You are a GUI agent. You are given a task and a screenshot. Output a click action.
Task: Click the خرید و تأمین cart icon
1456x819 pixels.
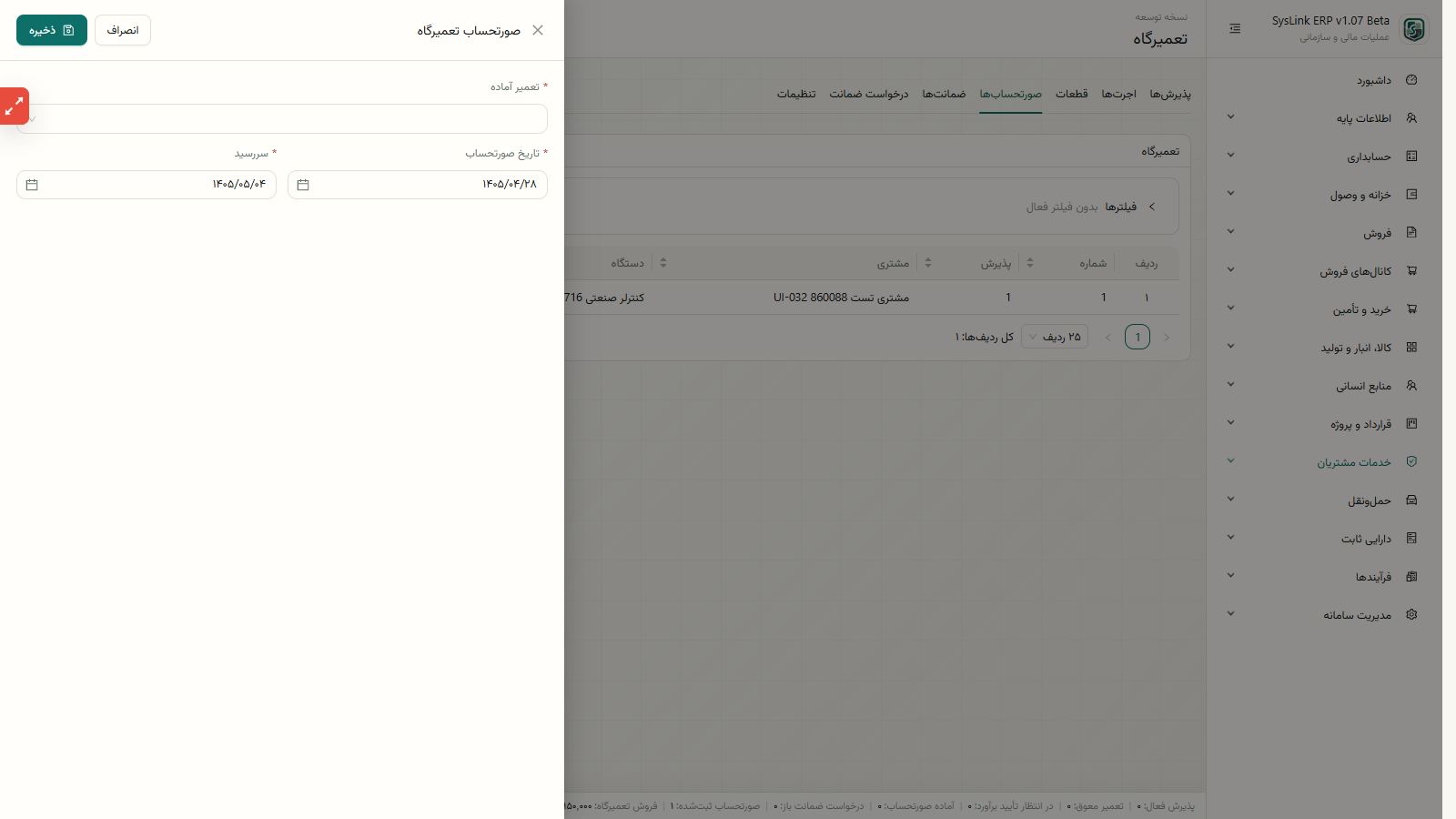[1411, 309]
